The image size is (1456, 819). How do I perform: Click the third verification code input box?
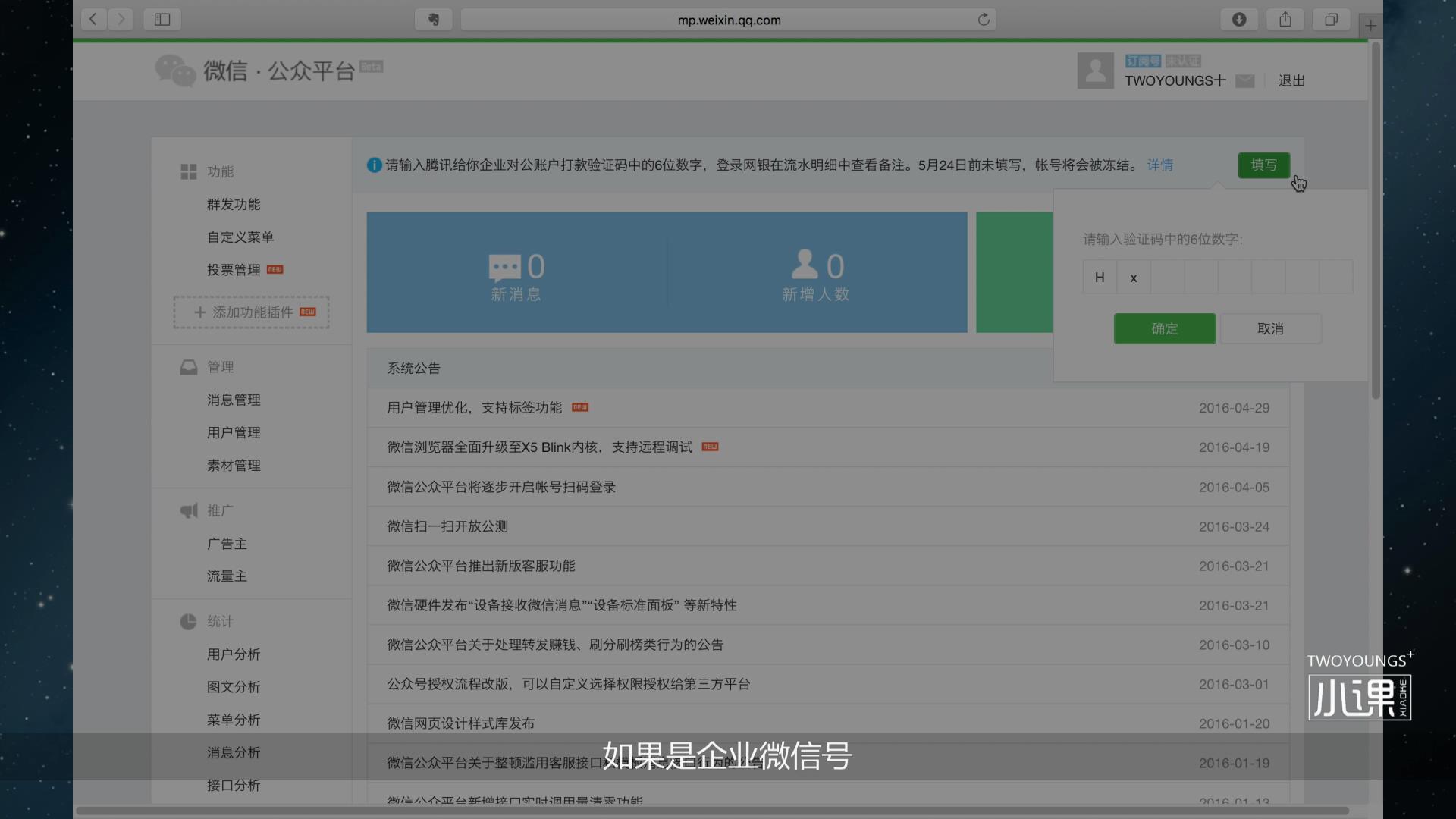point(1167,277)
